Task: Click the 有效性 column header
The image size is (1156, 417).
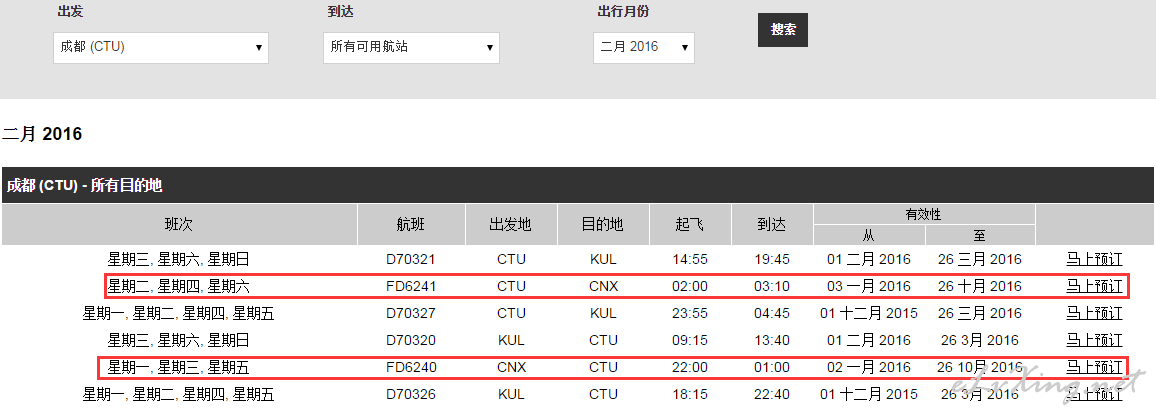Action: coord(923,214)
